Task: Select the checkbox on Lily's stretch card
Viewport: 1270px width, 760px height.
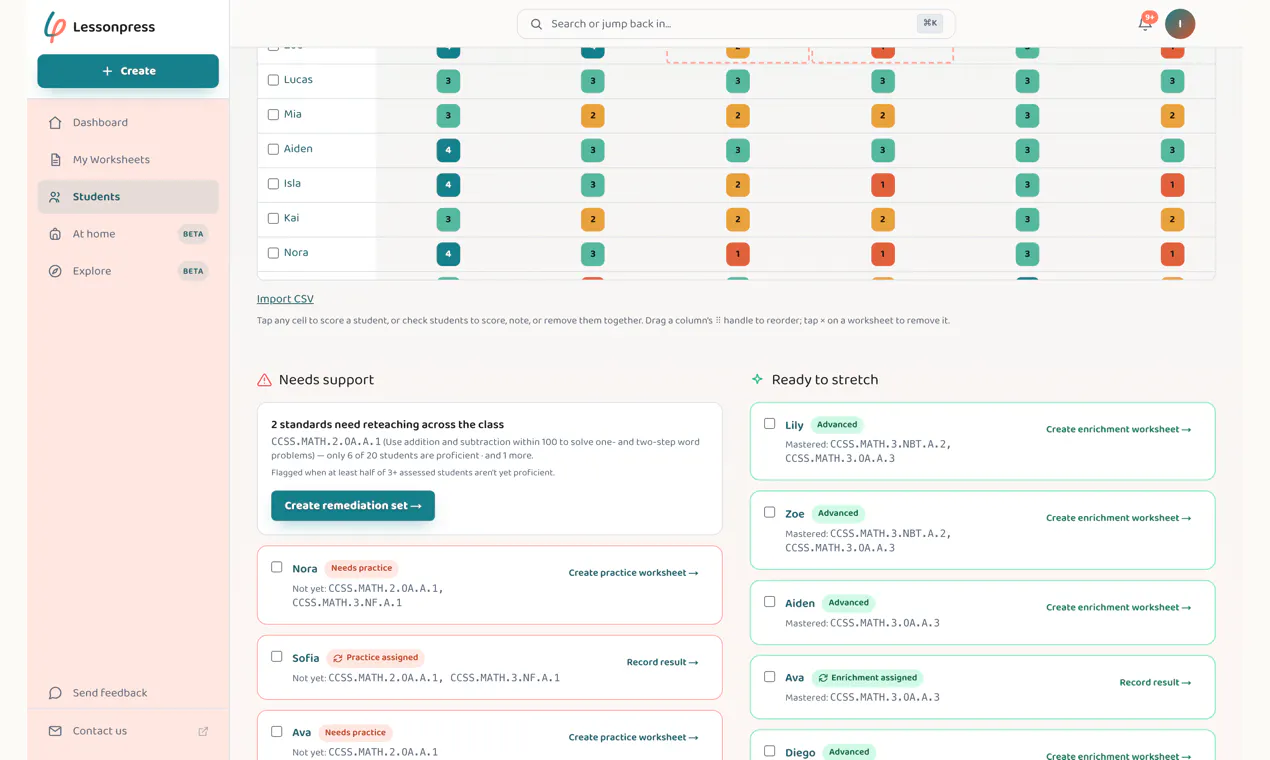Action: 770,424
